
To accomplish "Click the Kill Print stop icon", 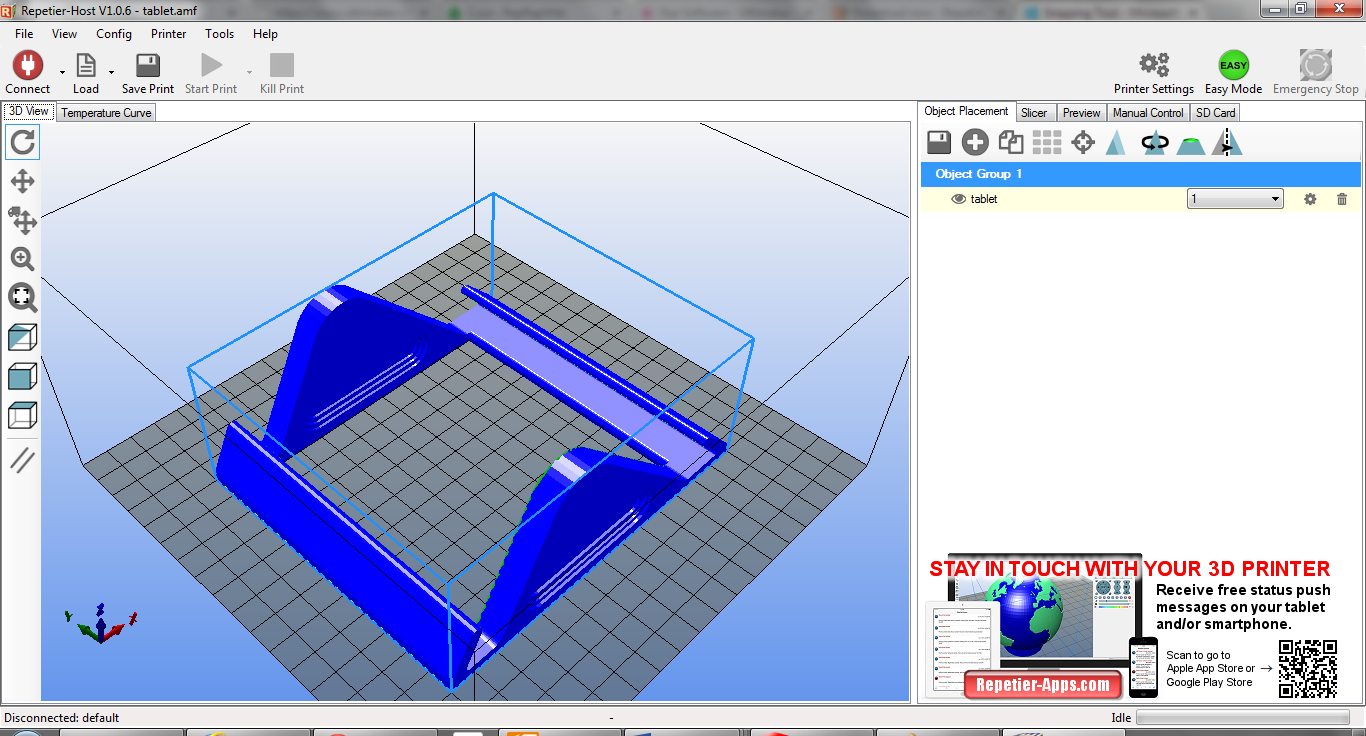I will [x=282, y=66].
